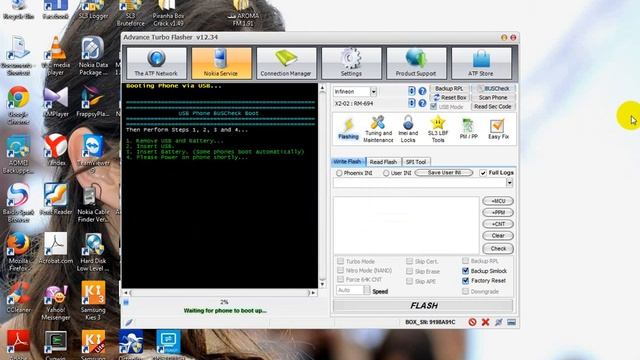Click the Scan Phone button
The image size is (640, 360).
[493, 98]
